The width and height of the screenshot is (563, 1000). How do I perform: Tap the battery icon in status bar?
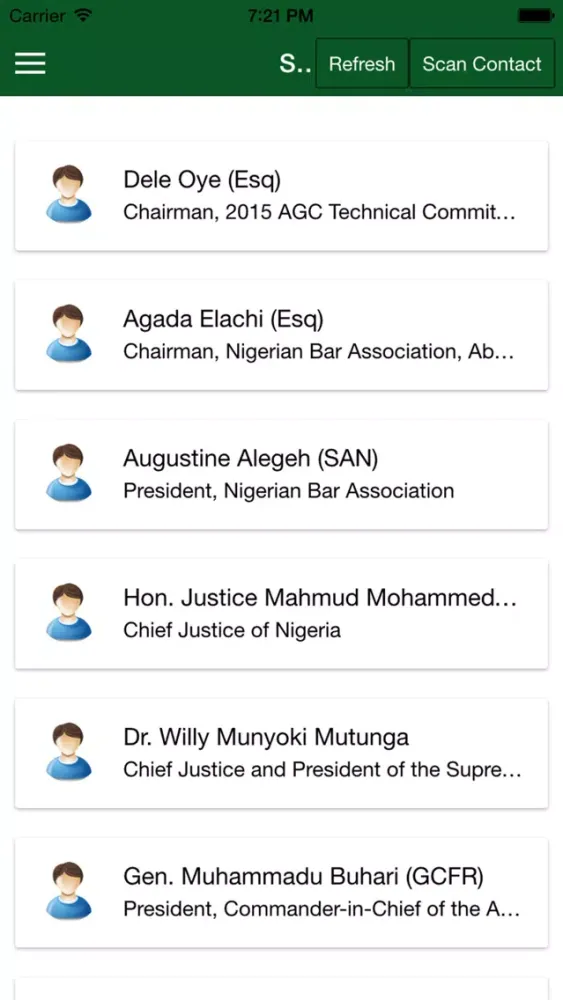click(536, 15)
